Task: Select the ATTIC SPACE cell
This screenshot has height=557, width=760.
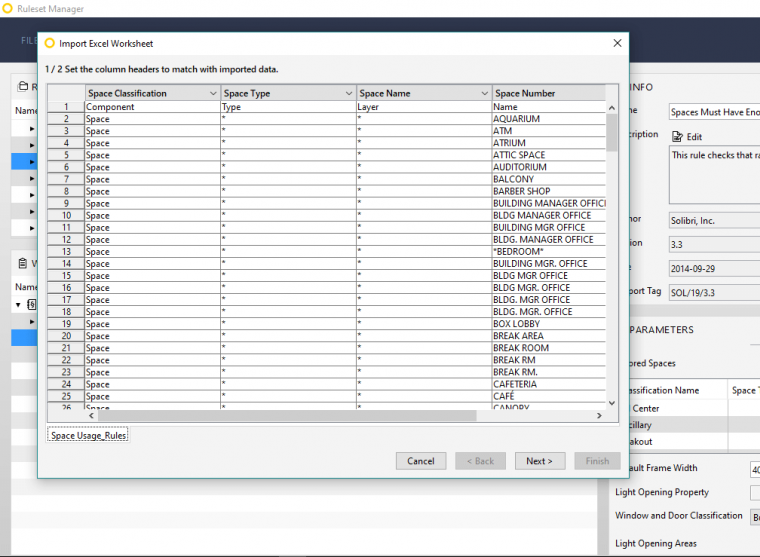Action: (x=549, y=155)
